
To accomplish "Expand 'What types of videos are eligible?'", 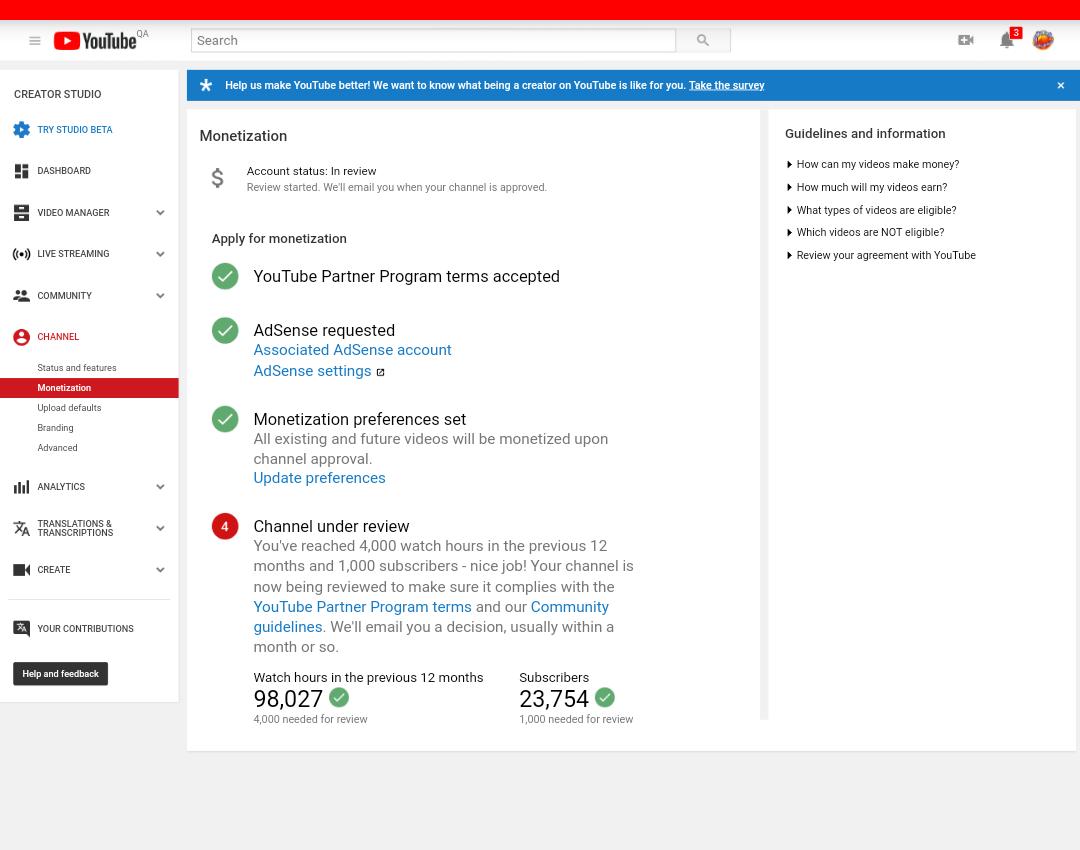I will pos(871,210).
